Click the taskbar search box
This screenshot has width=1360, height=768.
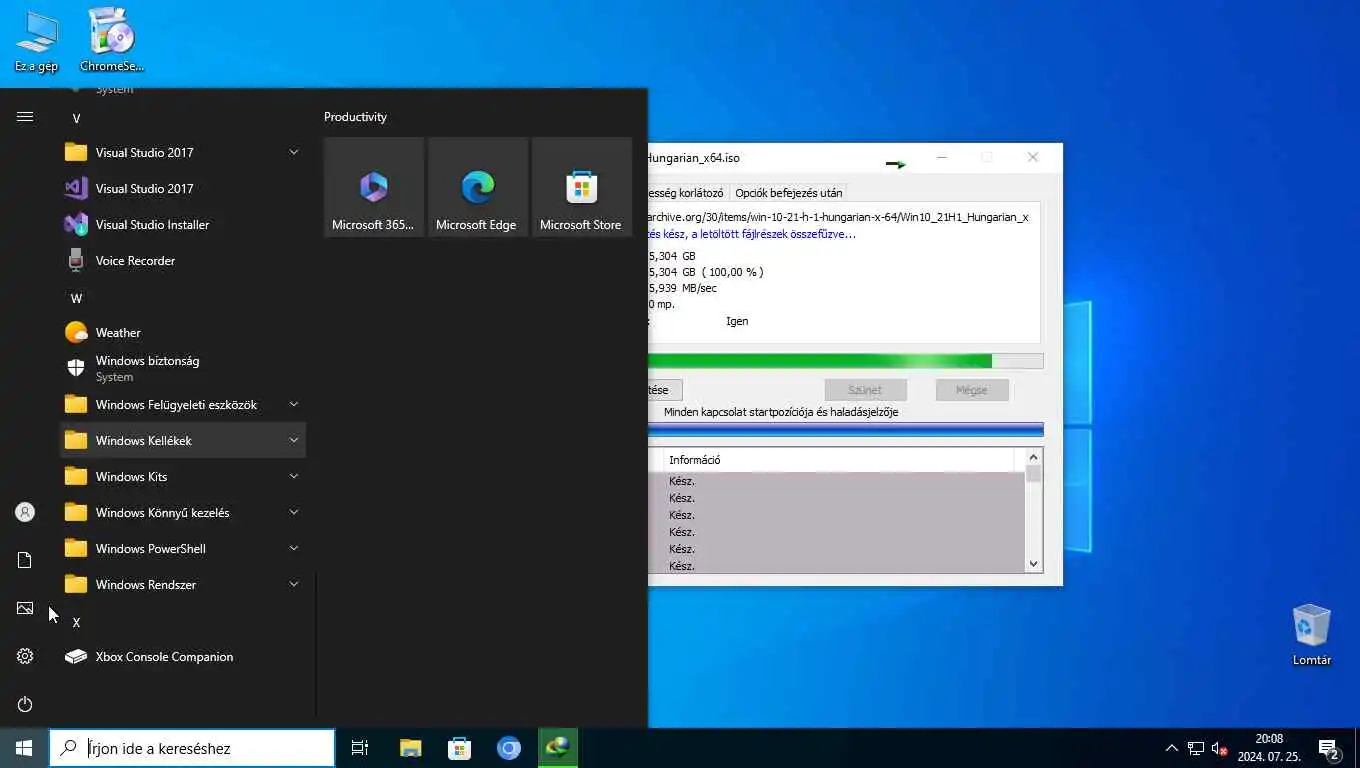tap(192, 748)
